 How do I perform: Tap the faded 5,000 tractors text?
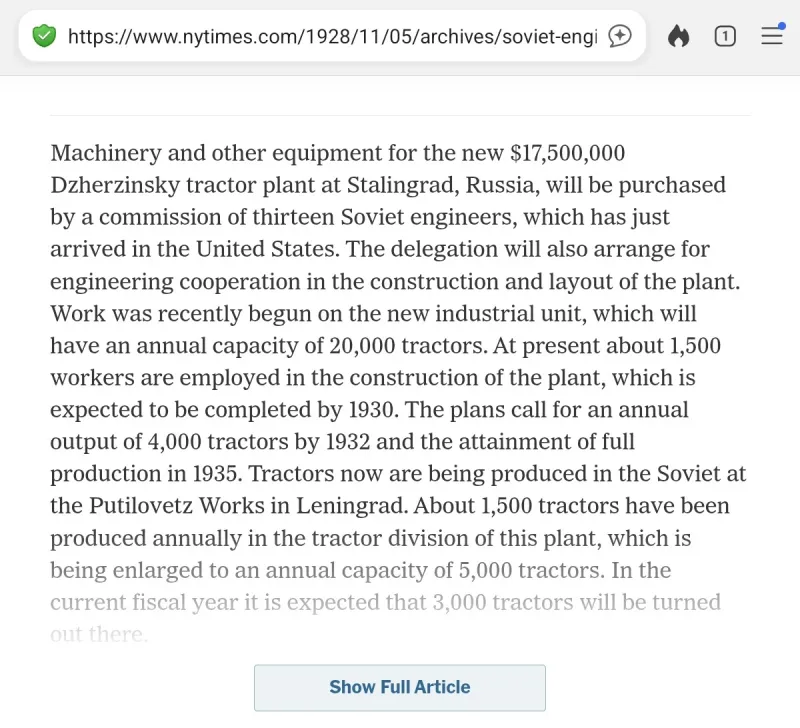532,570
